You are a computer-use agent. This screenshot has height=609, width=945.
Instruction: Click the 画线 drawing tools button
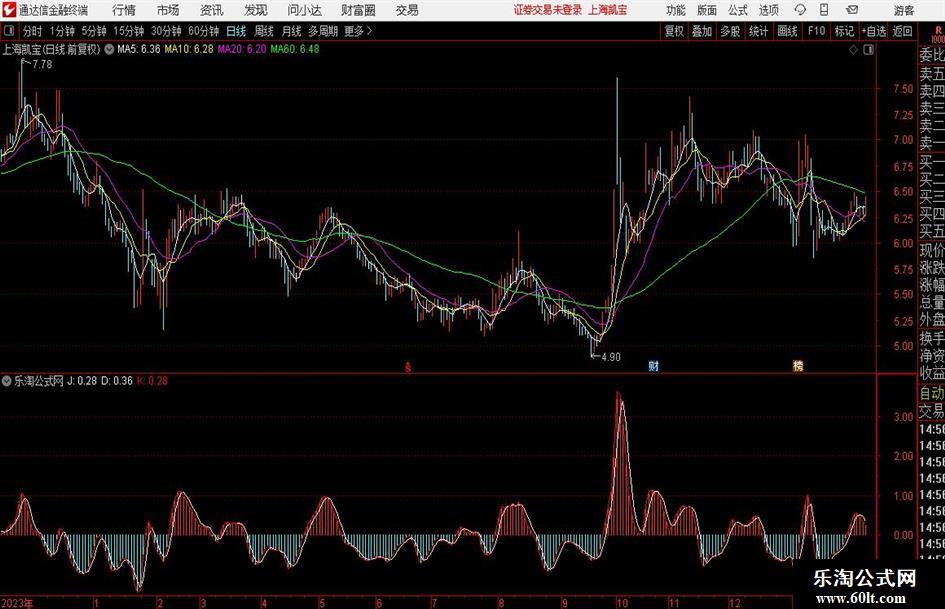(787, 31)
